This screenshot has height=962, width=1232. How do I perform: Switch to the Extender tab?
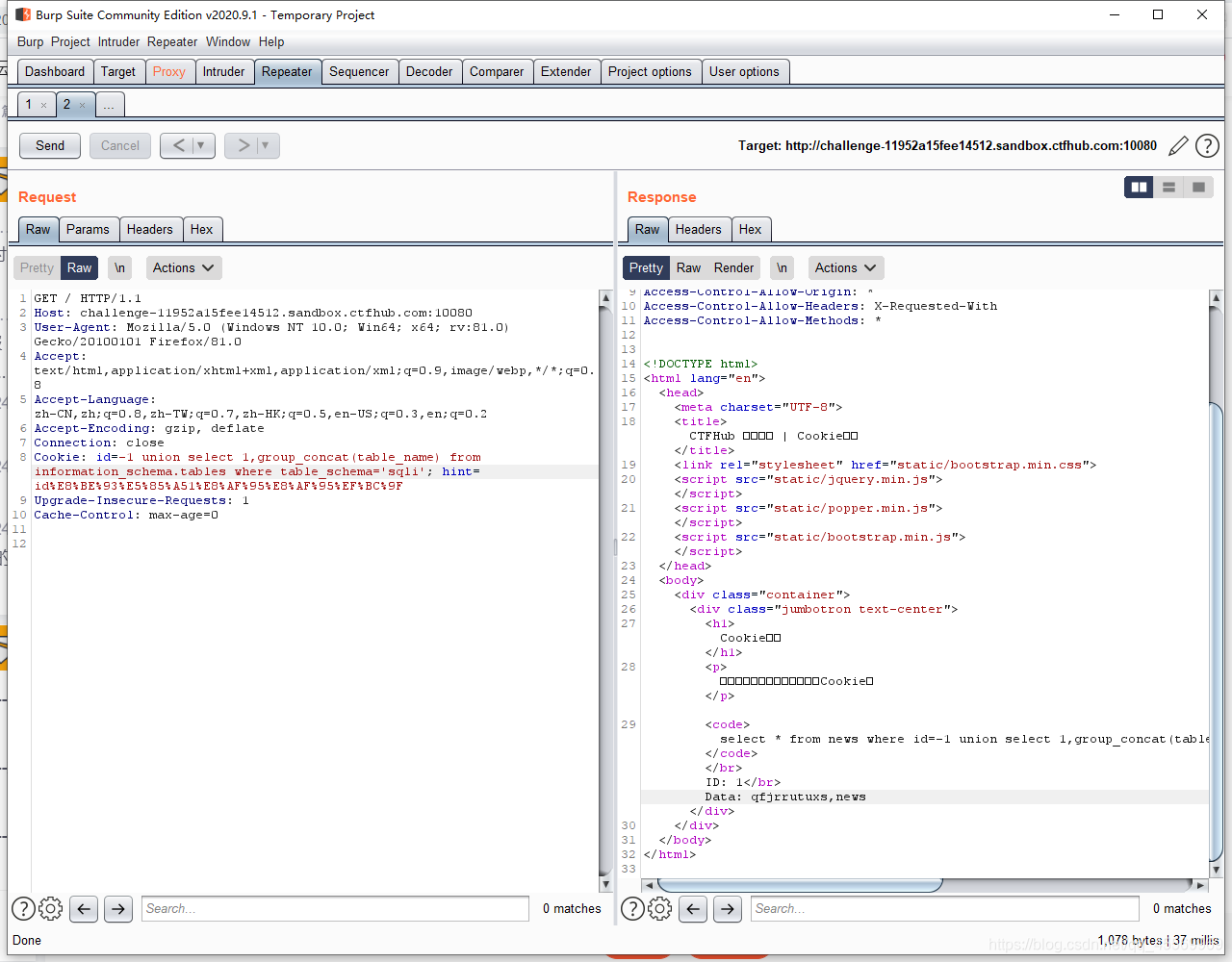point(566,71)
